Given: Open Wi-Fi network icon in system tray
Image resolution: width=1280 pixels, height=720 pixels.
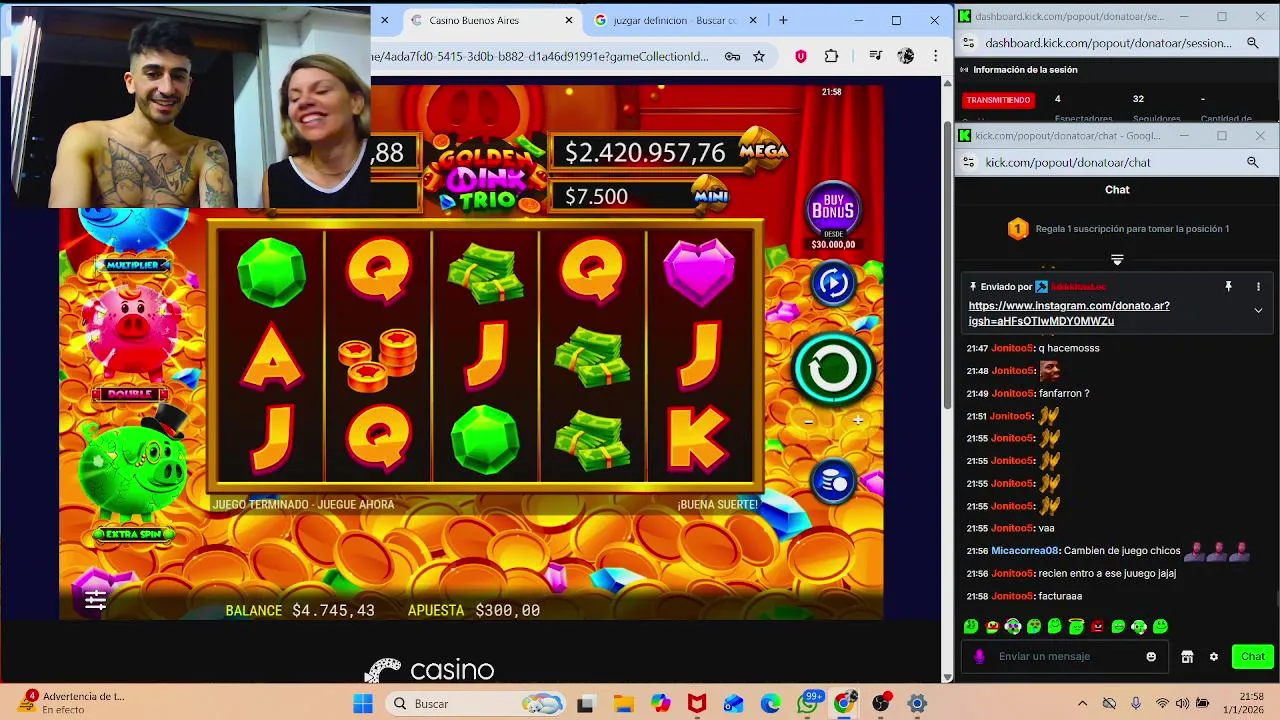Looking at the screenshot, I should (1162, 704).
